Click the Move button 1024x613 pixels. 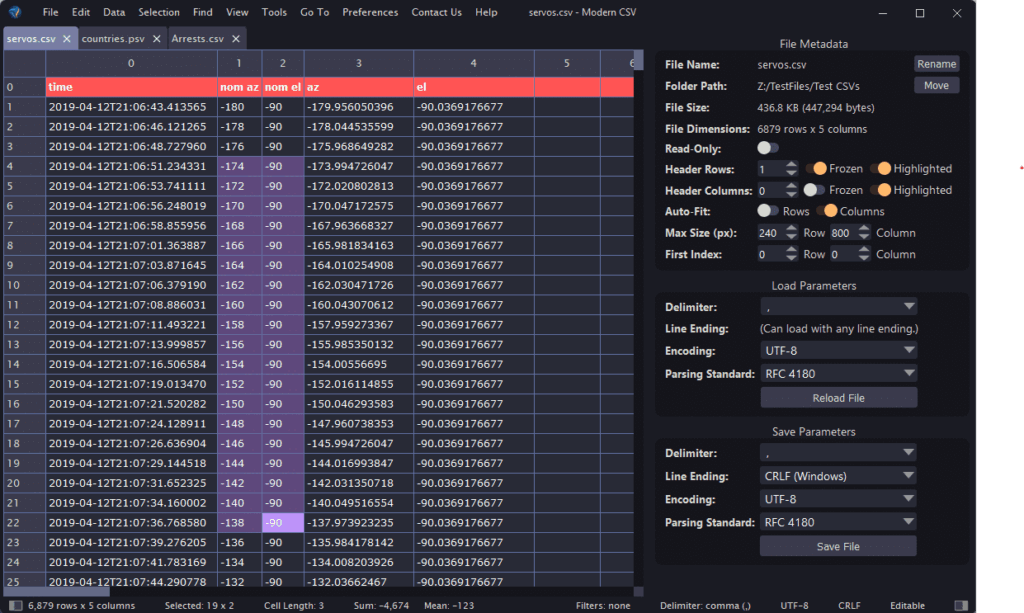click(936, 86)
